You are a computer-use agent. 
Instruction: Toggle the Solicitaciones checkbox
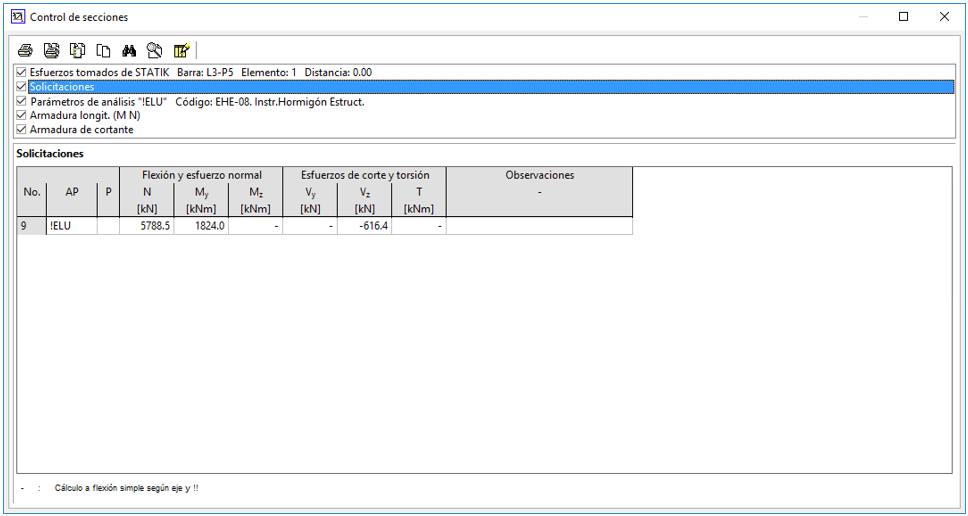point(22,87)
